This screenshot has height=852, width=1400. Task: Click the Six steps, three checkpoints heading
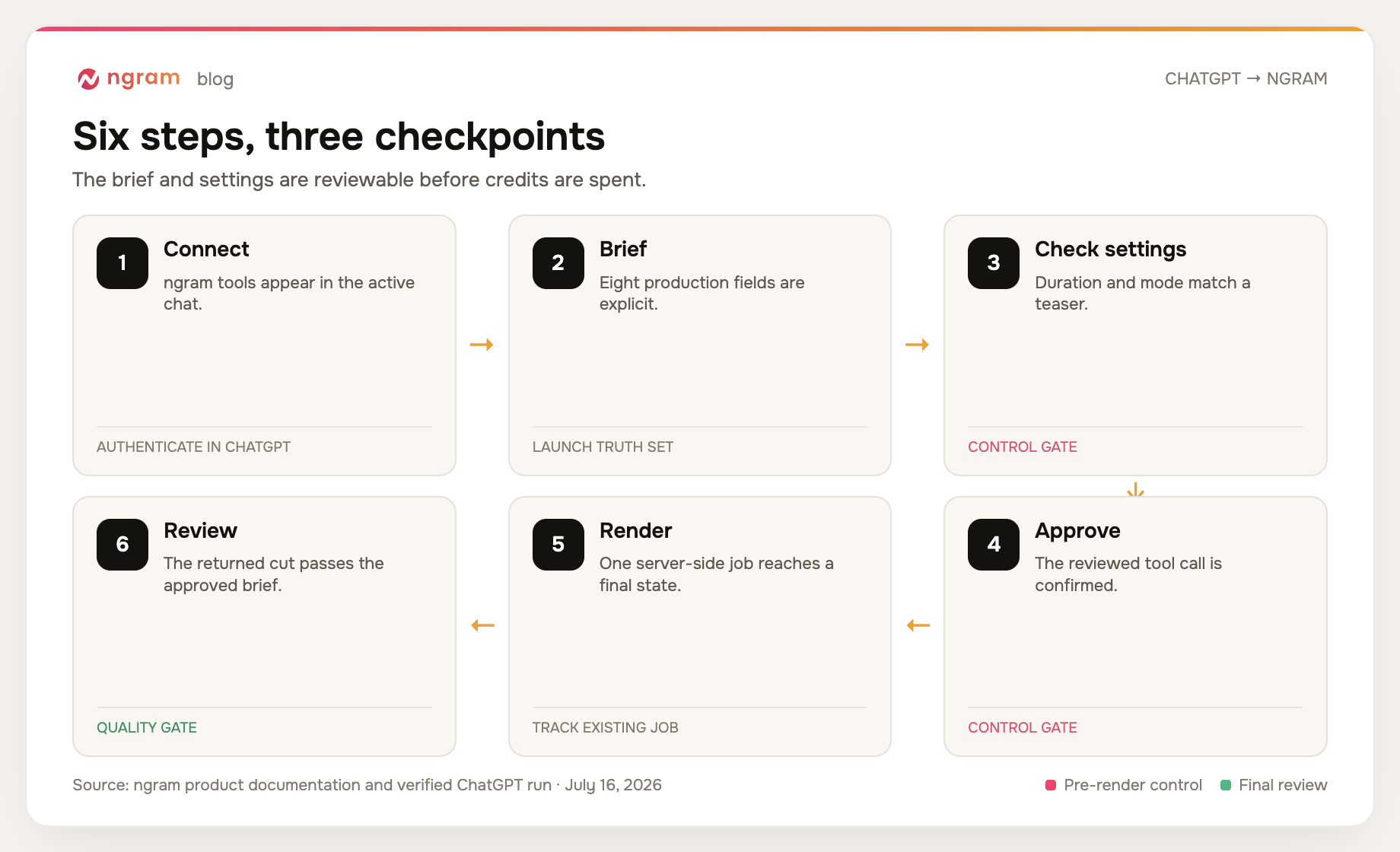click(x=339, y=137)
